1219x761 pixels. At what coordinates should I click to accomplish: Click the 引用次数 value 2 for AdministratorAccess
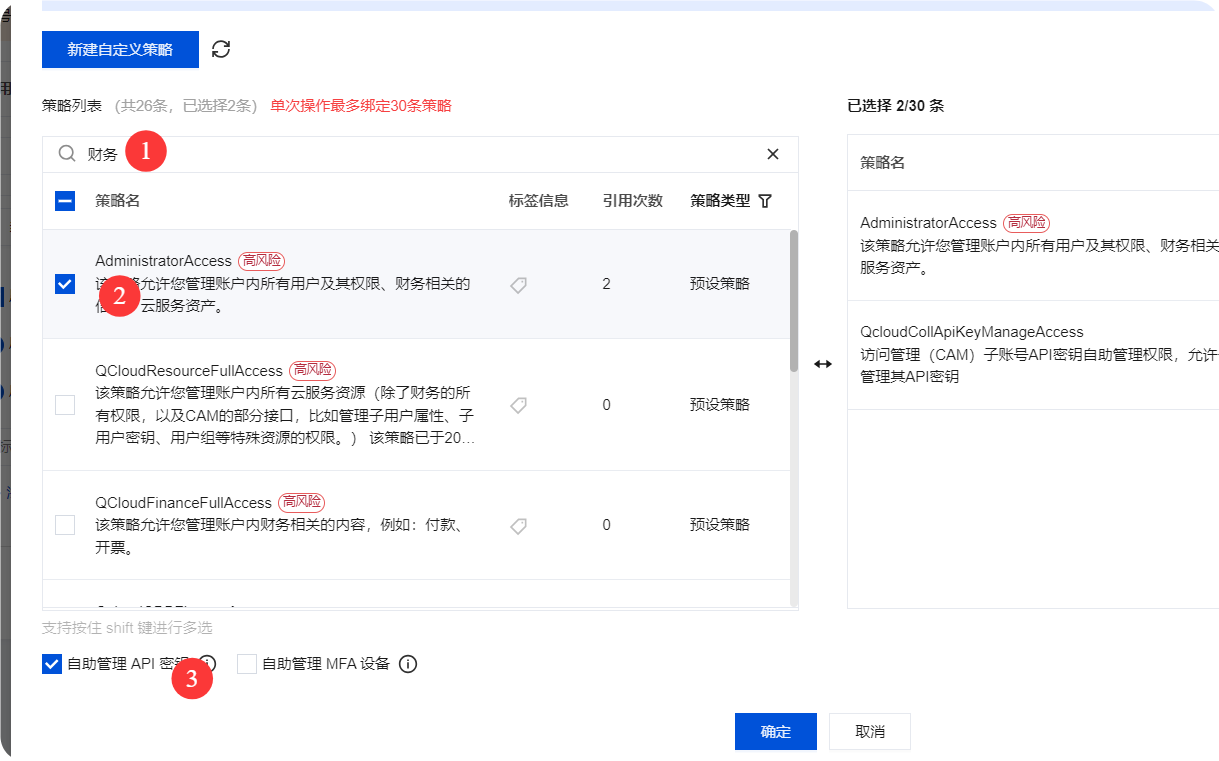(x=606, y=284)
